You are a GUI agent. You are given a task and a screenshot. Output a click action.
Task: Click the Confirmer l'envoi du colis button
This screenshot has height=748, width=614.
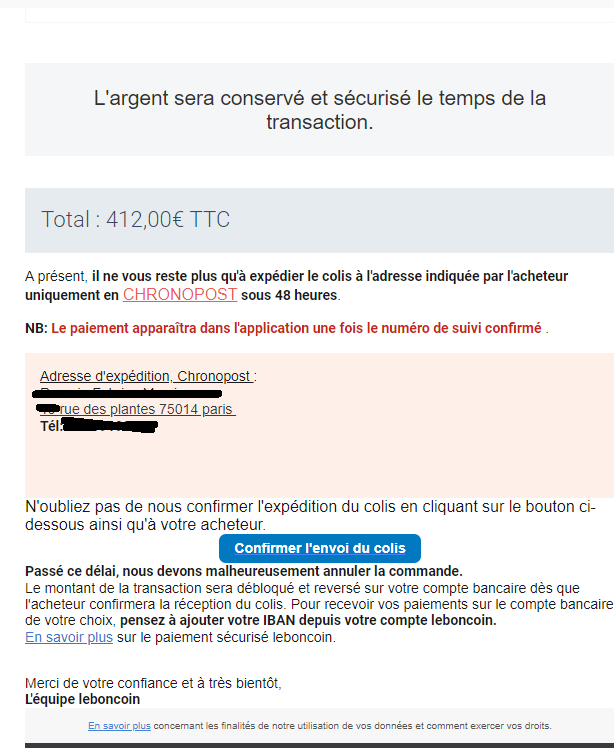(x=320, y=548)
